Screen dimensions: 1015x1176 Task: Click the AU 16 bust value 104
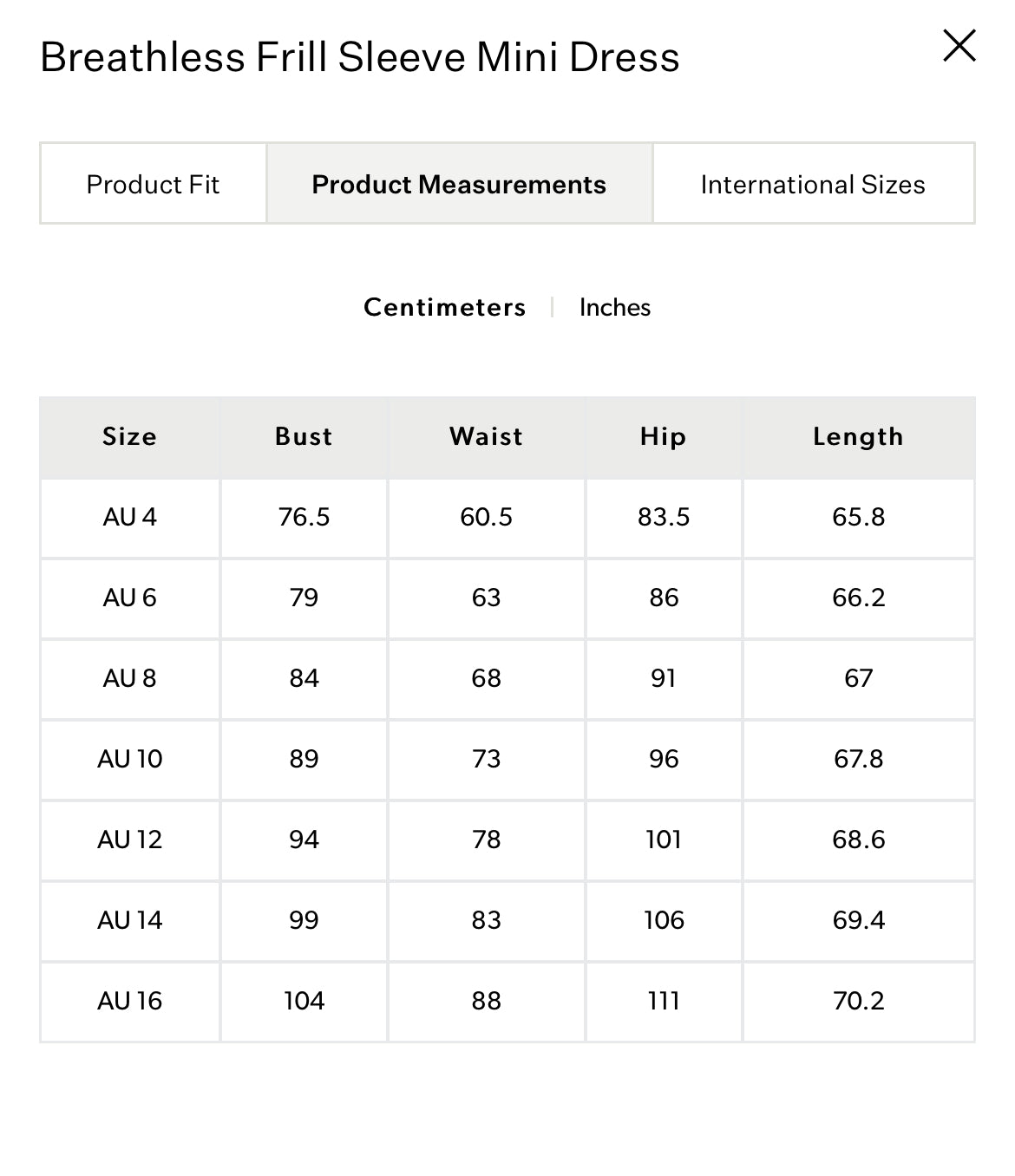pyautogui.click(x=304, y=1001)
